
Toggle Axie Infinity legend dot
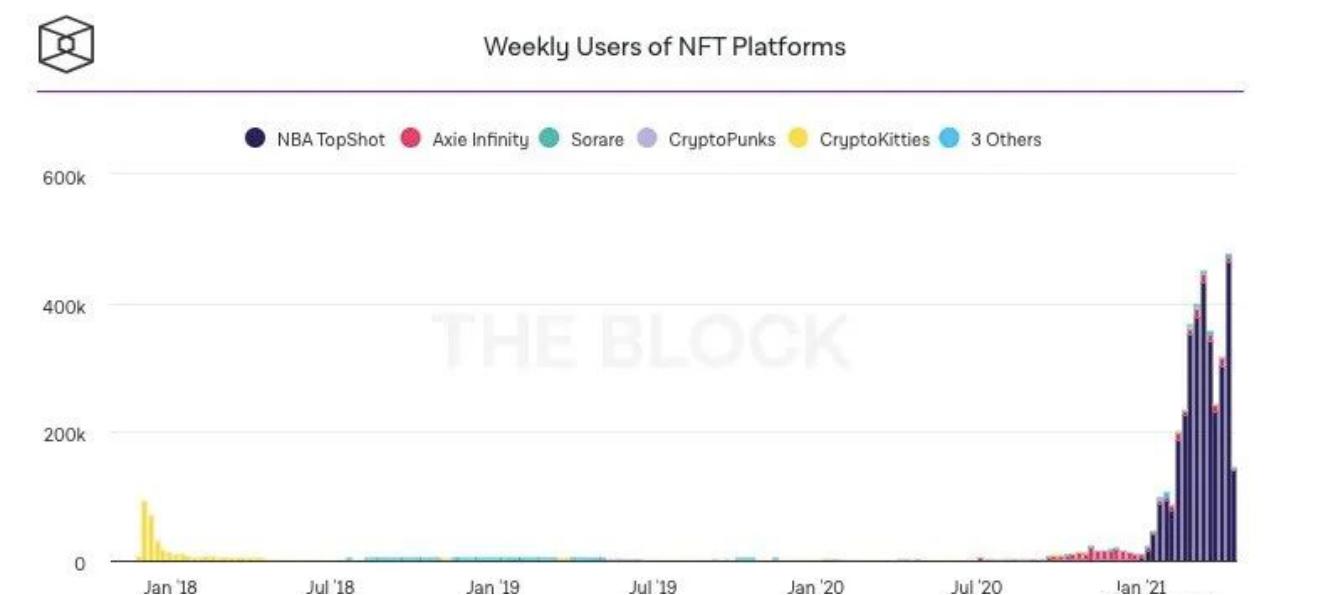410,139
